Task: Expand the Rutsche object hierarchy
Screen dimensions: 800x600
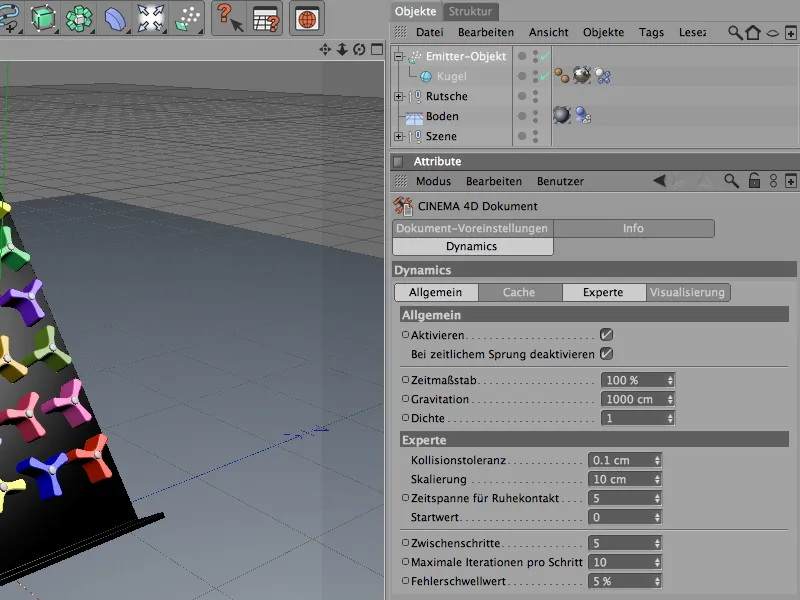Action: pyautogui.click(x=399, y=97)
